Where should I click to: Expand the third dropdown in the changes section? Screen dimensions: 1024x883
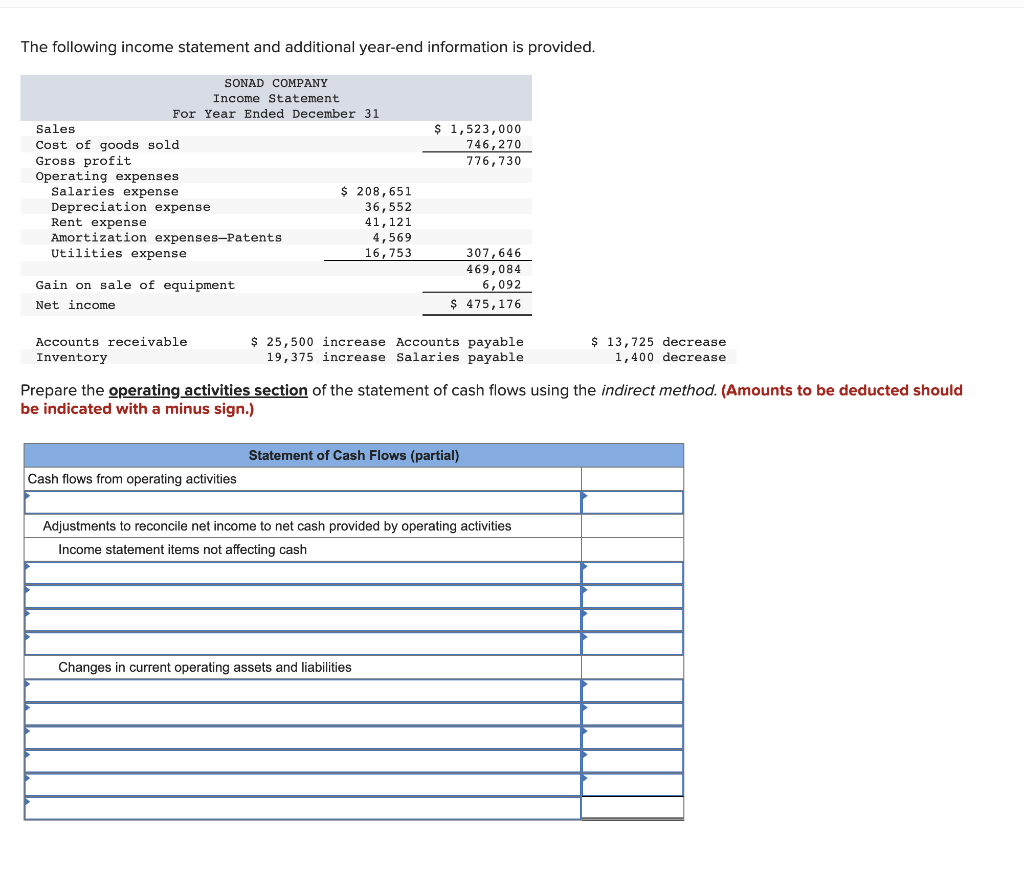pos(300,737)
